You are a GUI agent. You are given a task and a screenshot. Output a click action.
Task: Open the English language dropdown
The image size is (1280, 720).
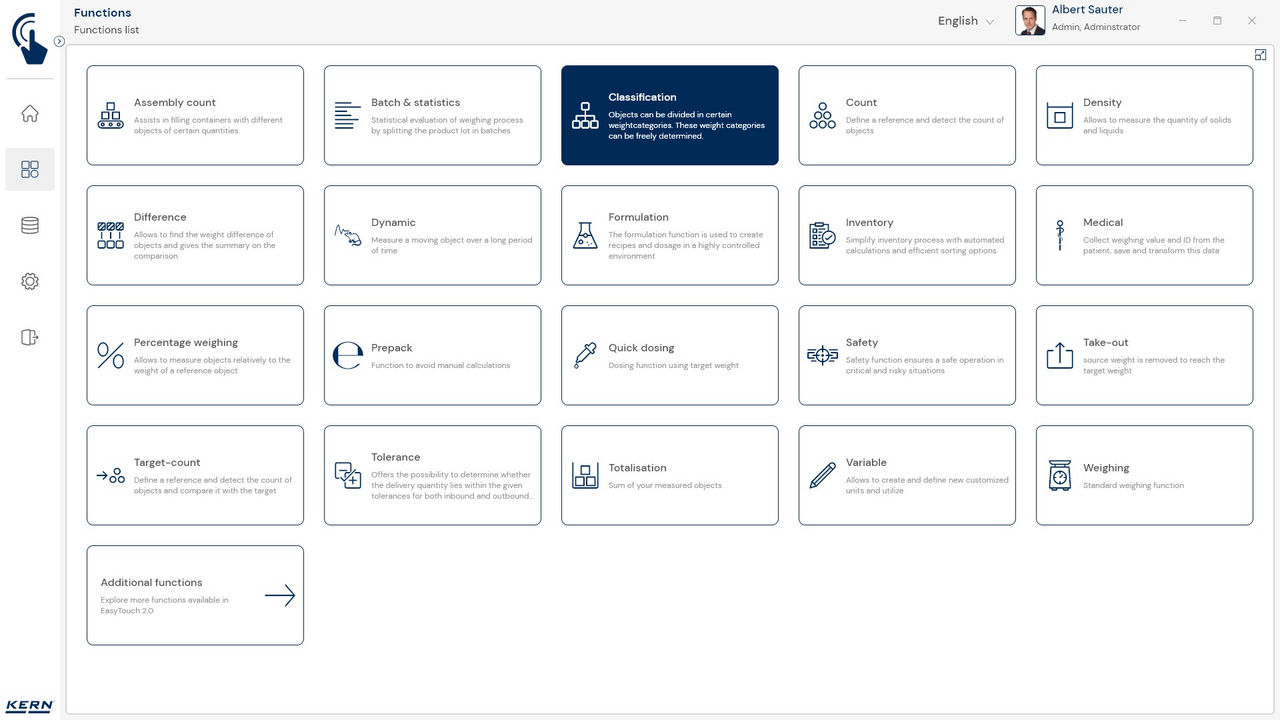tap(965, 21)
